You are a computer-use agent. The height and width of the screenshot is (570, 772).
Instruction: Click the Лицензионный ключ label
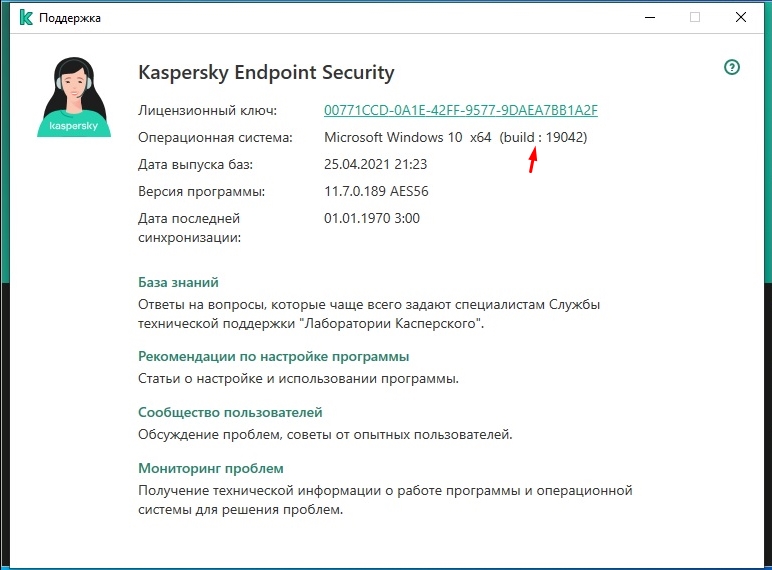pos(207,111)
